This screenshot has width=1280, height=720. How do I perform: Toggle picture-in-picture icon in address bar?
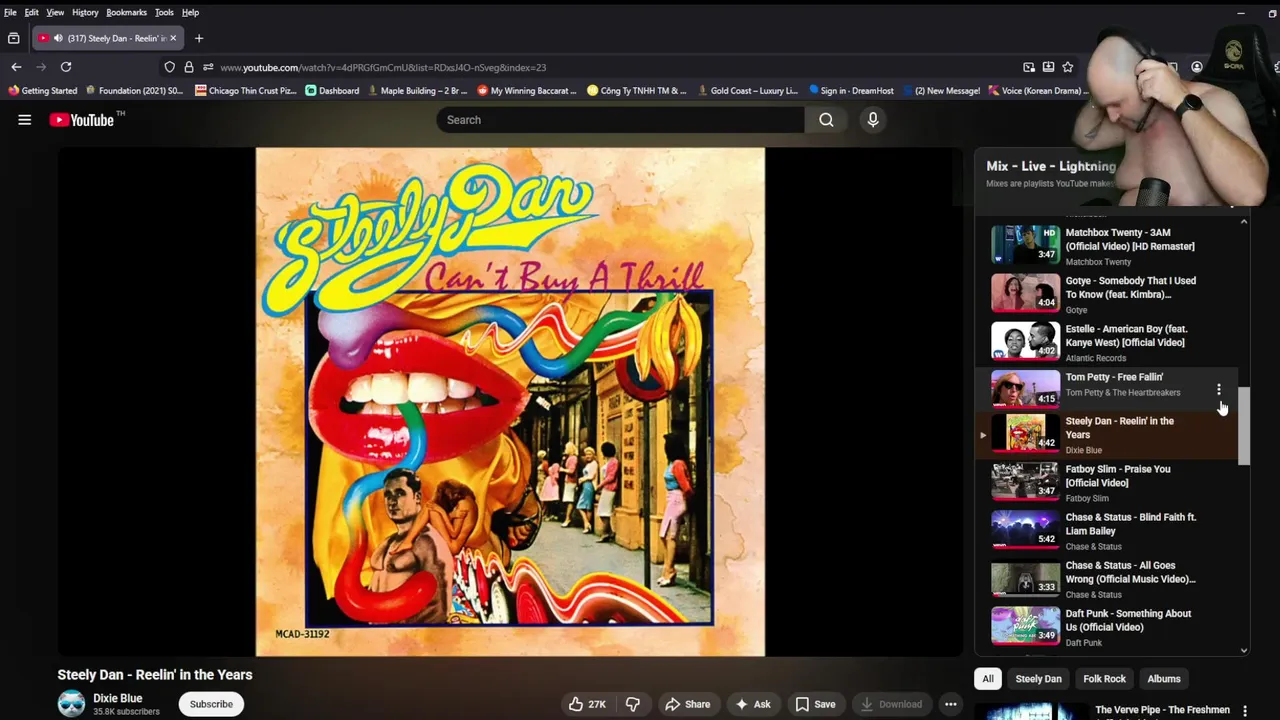point(1029,67)
